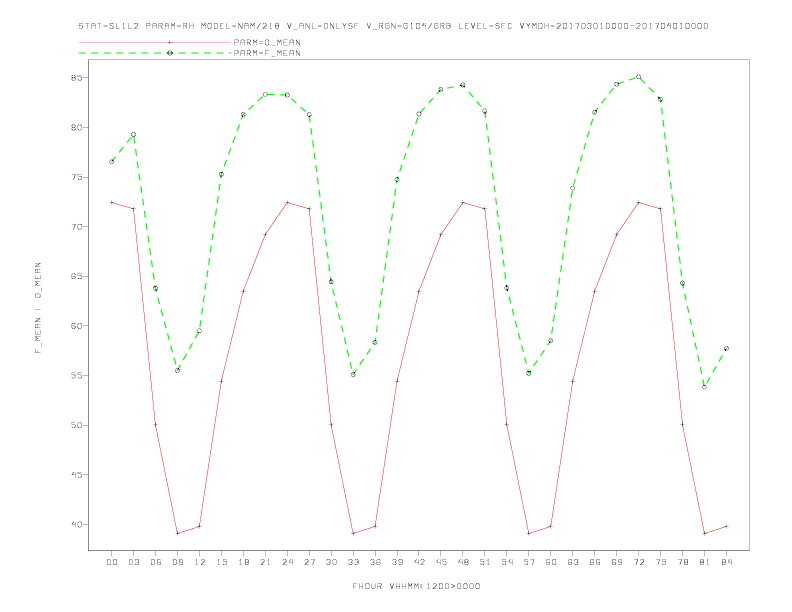This screenshot has width=792, height=612.
Task: Click the 09 forecast hour label on x-axis
Action: click(177, 562)
